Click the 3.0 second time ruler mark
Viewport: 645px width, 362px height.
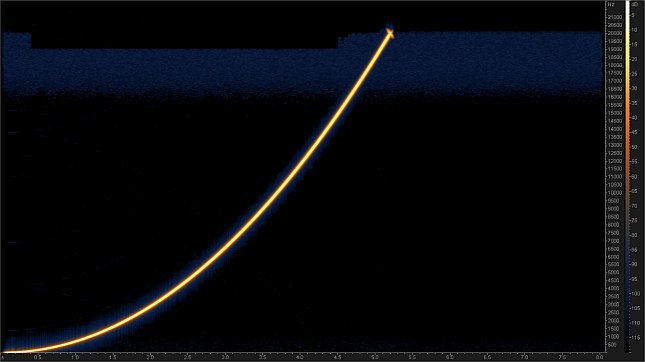tap(225, 357)
